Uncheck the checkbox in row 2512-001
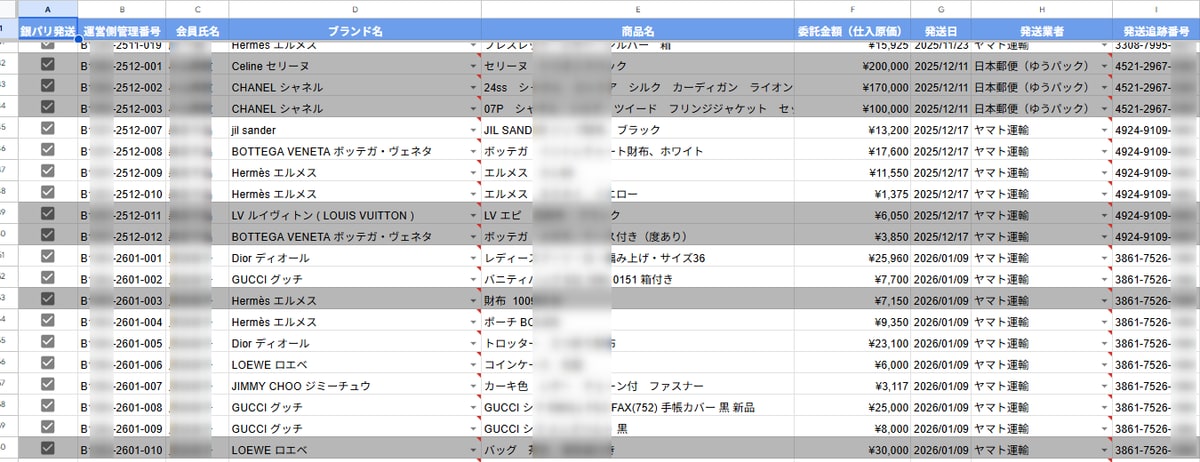This screenshot has height=462, width=1200. pyautogui.click(x=47, y=64)
